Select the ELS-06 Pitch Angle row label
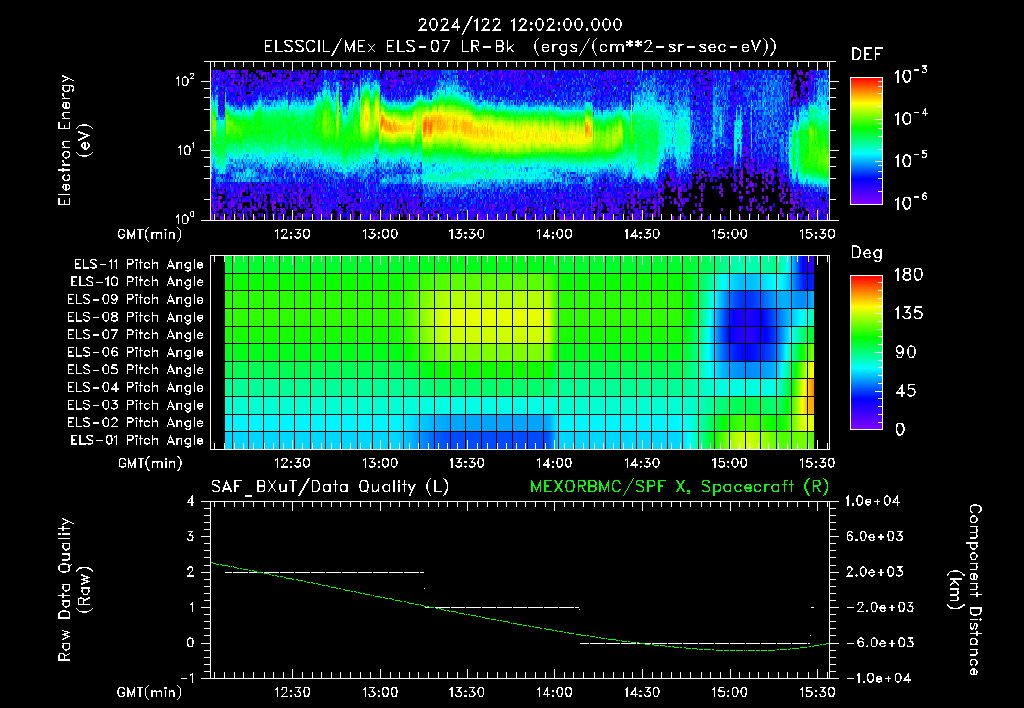 click(136, 353)
